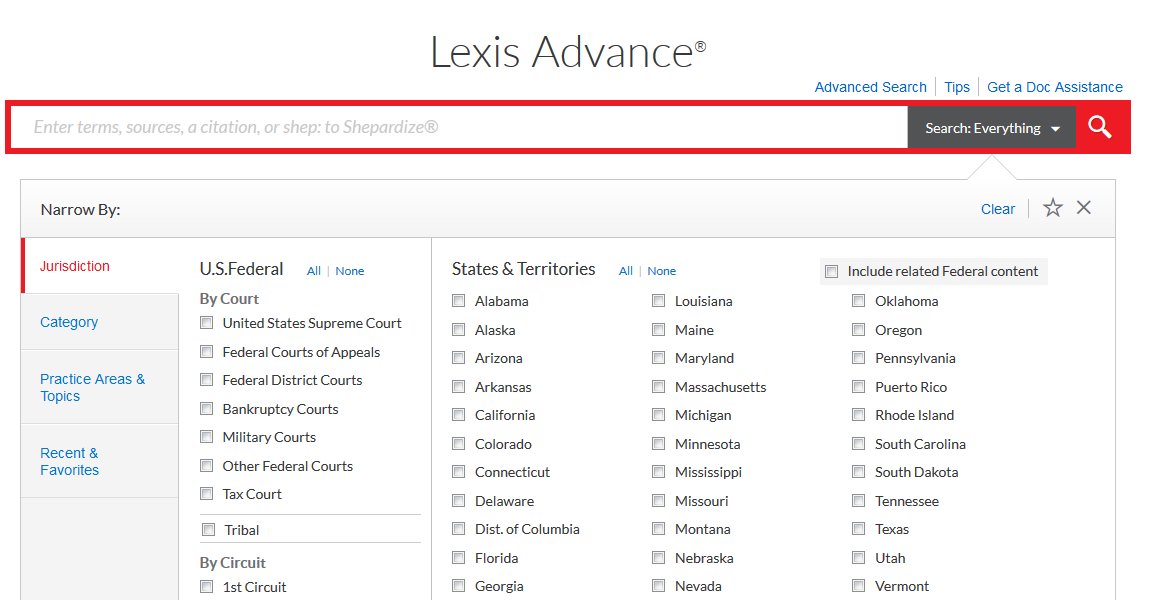Clear all selected filters
The image size is (1165, 600).
pos(997,208)
